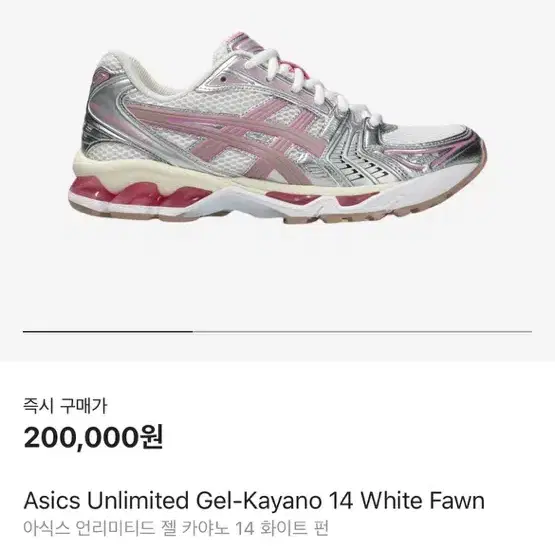
Task: Click the dark active segment of image indicator
Action: [x=108, y=332]
